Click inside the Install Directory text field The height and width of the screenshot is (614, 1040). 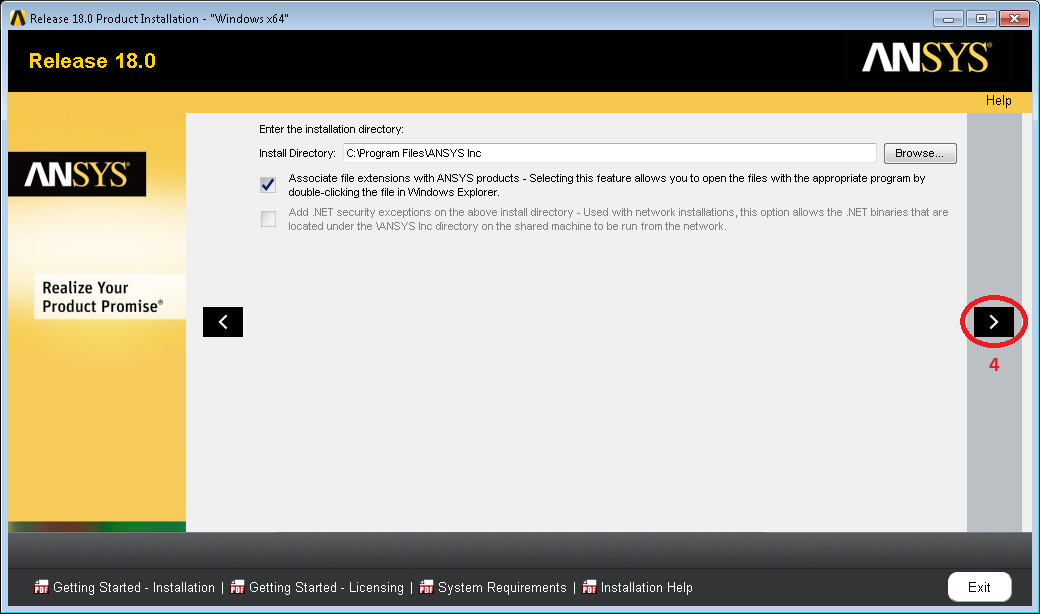pyautogui.click(x=610, y=152)
